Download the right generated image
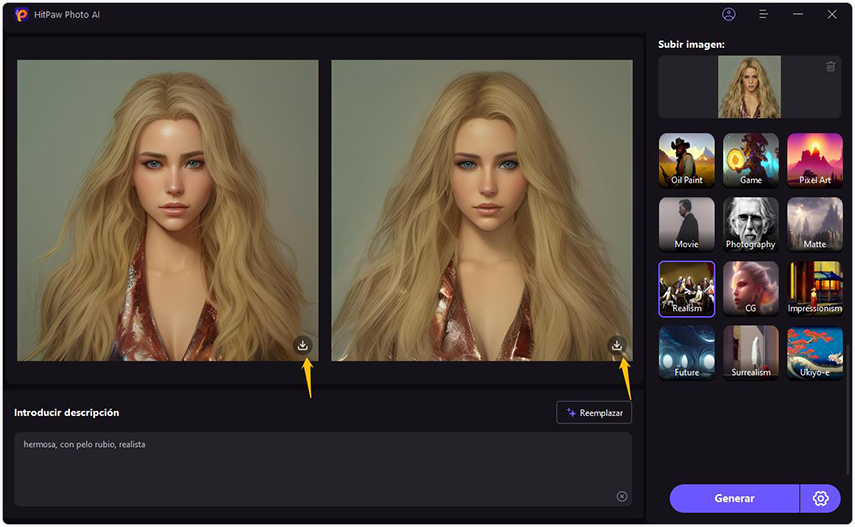The image size is (855, 527). (617, 345)
